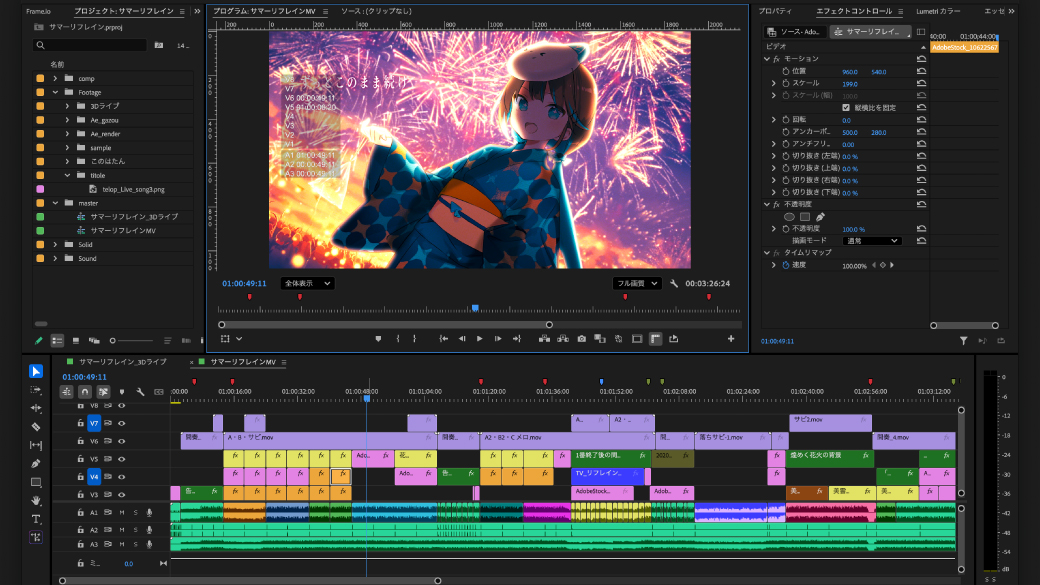The height and width of the screenshot is (585, 1040).
Task: Play the program monitor
Action: (x=480, y=339)
